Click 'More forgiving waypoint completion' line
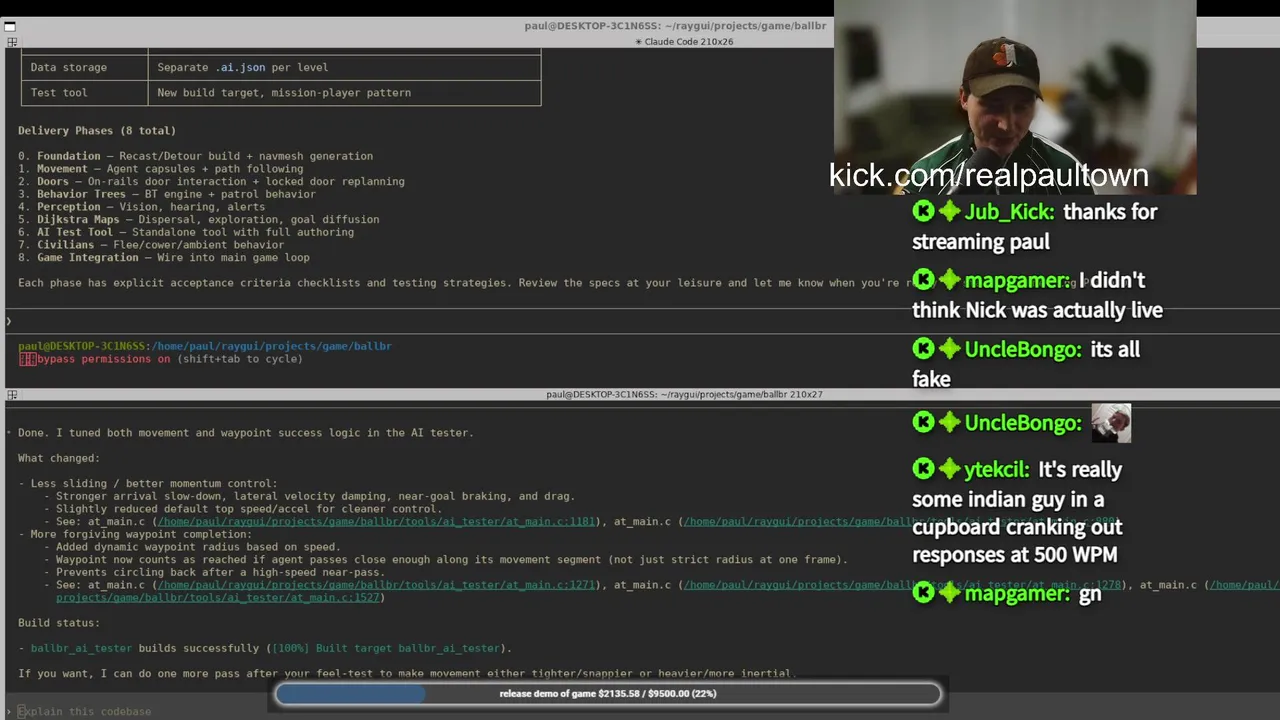 pos(135,535)
